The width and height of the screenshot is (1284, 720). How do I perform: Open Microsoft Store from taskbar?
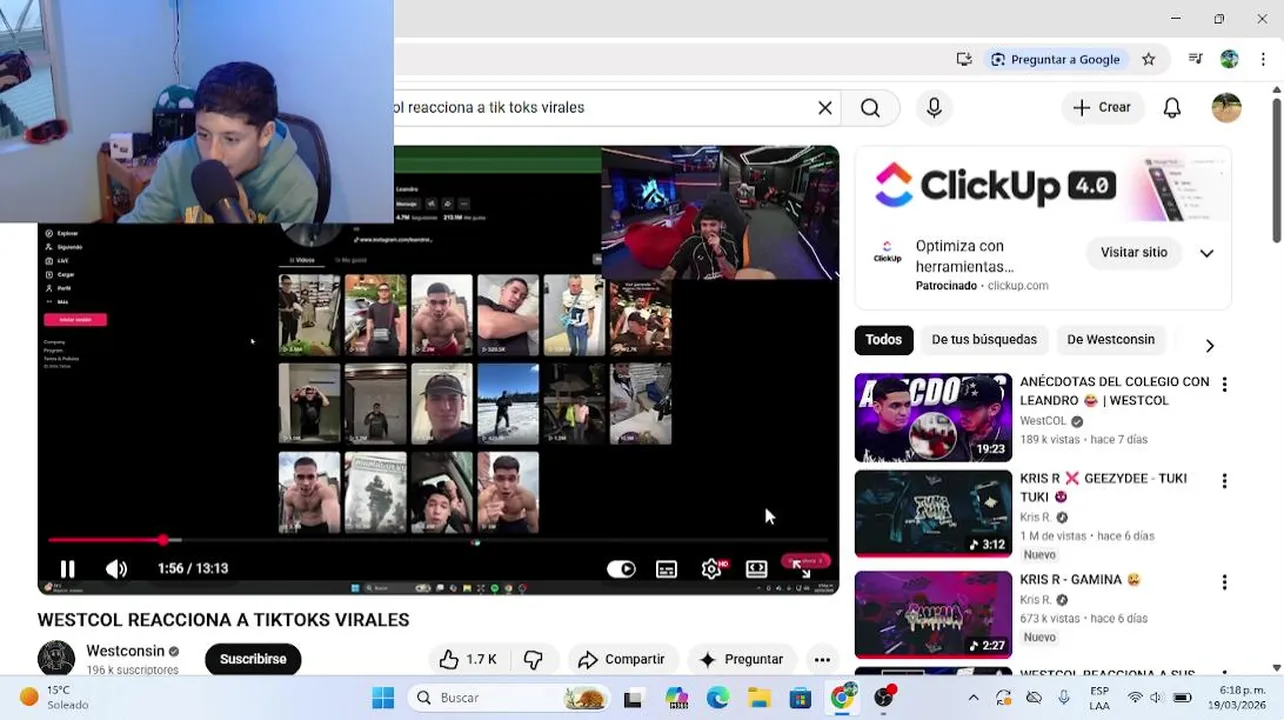pyautogui.click(x=800, y=698)
